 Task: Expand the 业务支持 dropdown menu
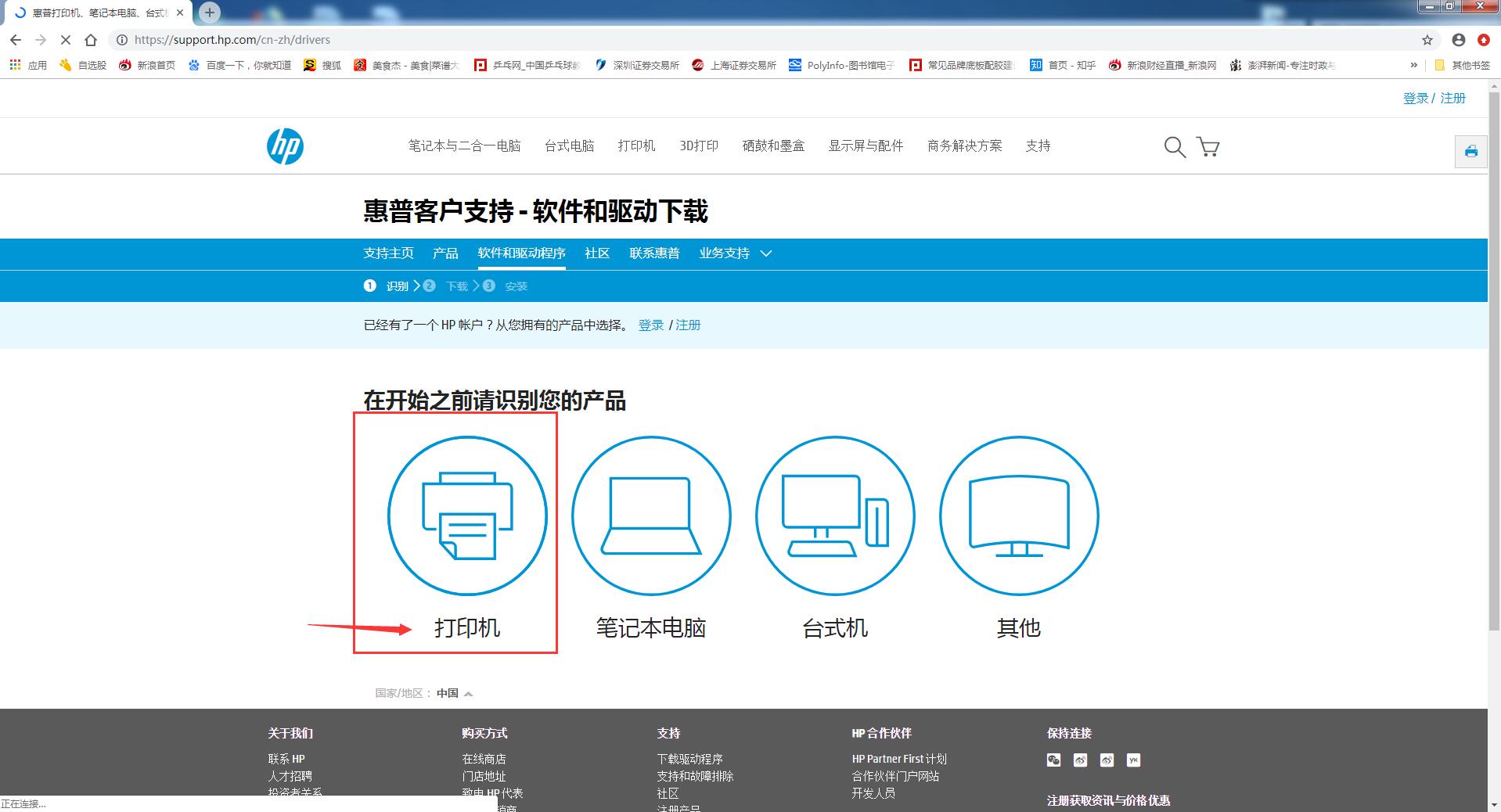[x=735, y=253]
